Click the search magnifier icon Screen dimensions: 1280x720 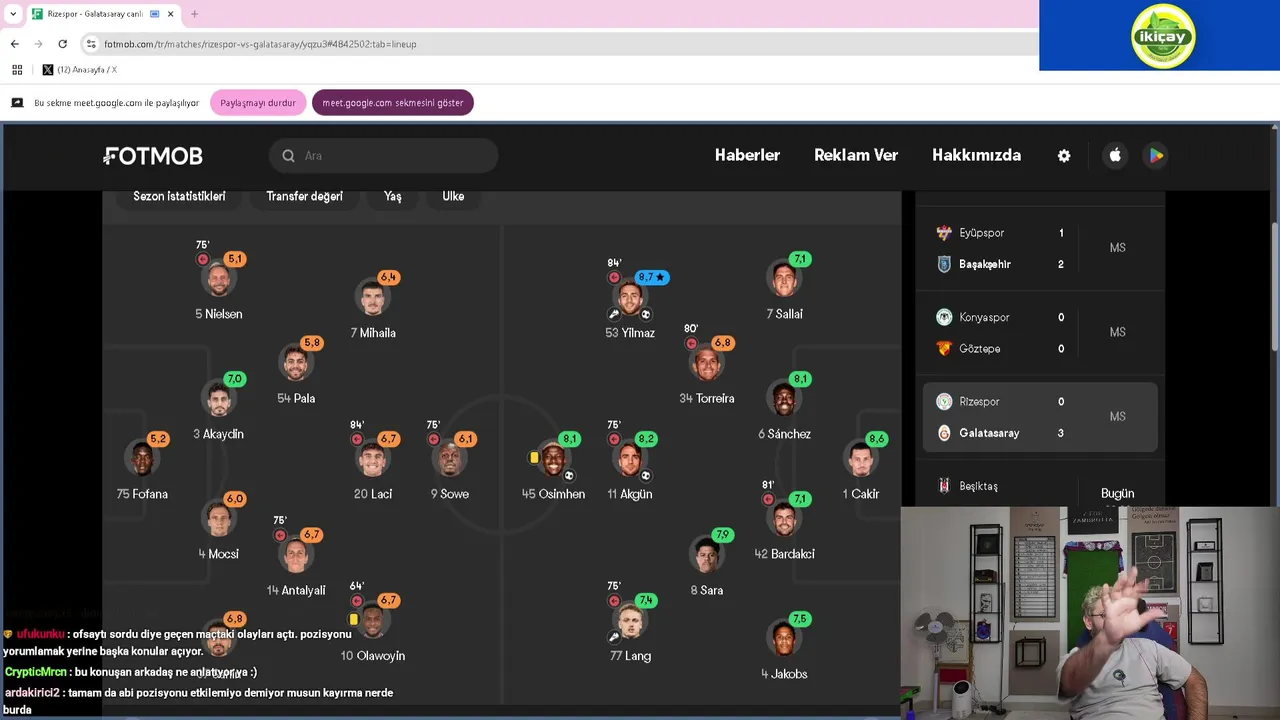point(288,156)
